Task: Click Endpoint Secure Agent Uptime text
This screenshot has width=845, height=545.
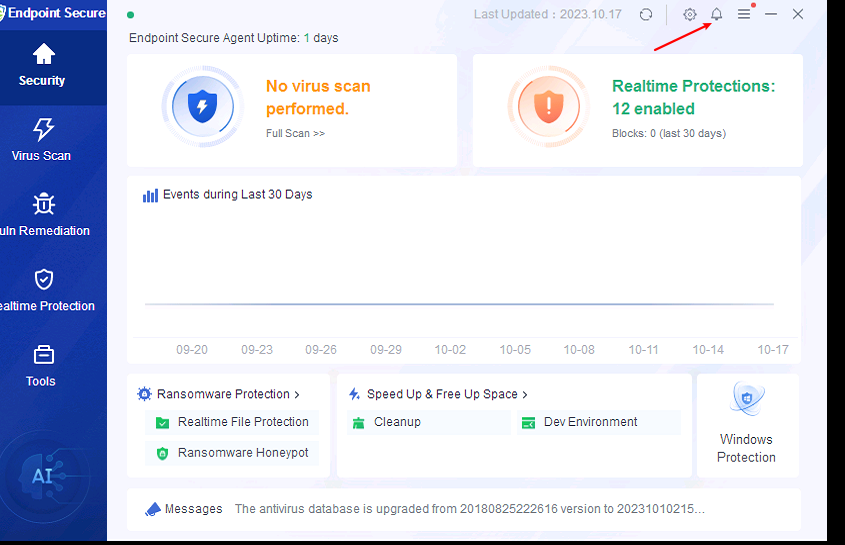Action: tap(233, 38)
